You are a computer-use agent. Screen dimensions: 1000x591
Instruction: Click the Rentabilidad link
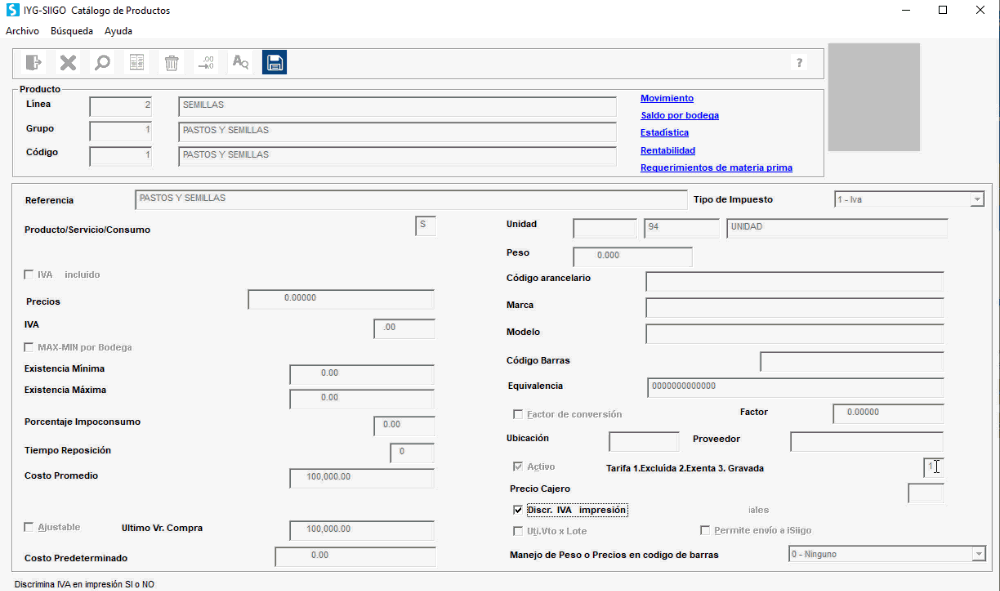(x=668, y=150)
